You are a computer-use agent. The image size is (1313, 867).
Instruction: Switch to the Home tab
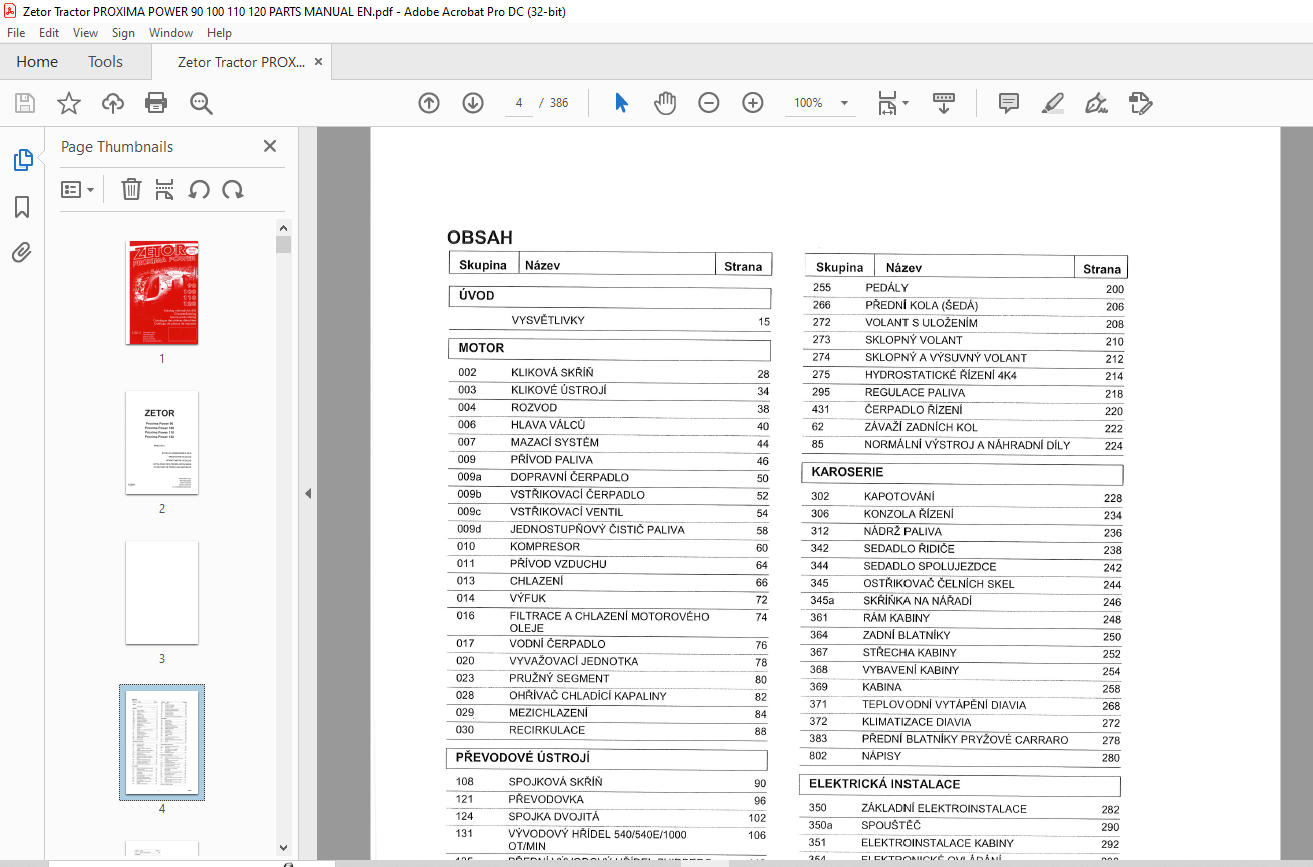(x=37, y=62)
